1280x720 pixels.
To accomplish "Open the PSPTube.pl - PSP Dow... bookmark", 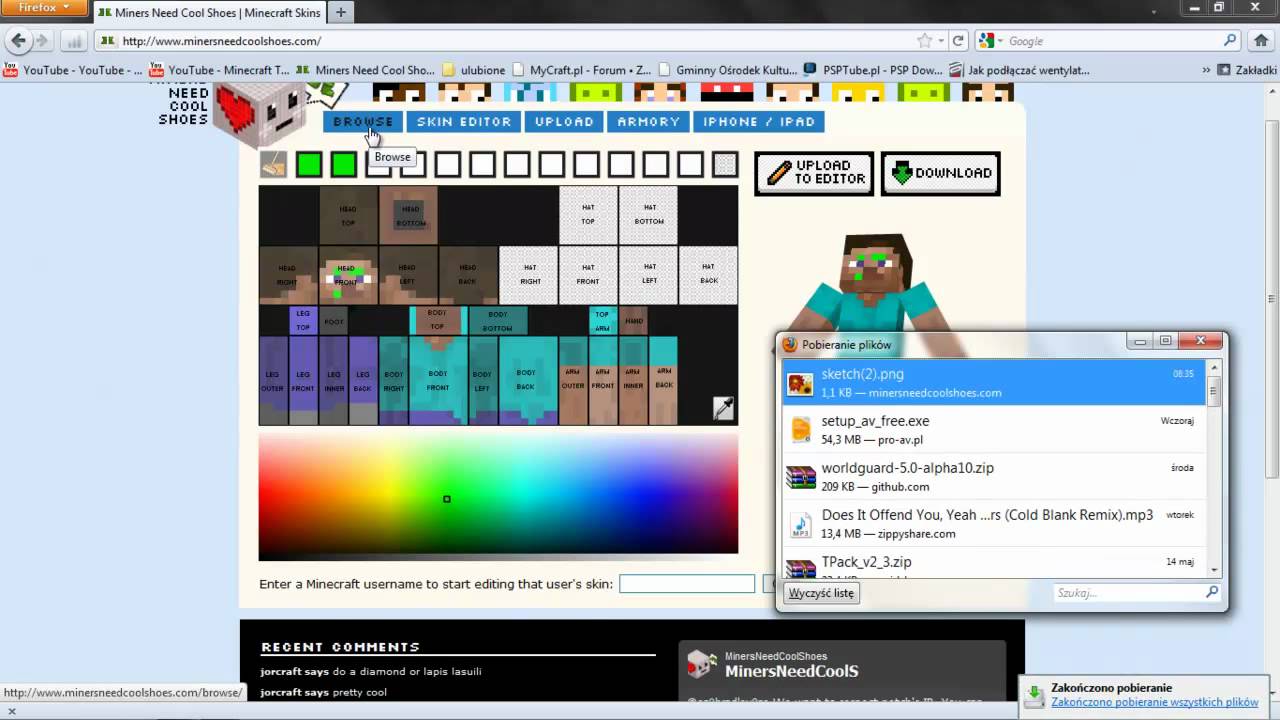I will click(x=873, y=70).
